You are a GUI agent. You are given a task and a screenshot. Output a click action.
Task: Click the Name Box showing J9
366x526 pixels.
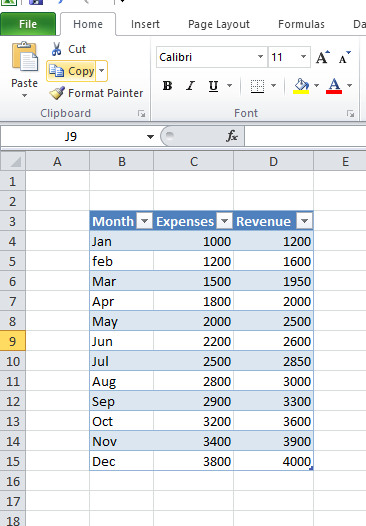[72, 137]
